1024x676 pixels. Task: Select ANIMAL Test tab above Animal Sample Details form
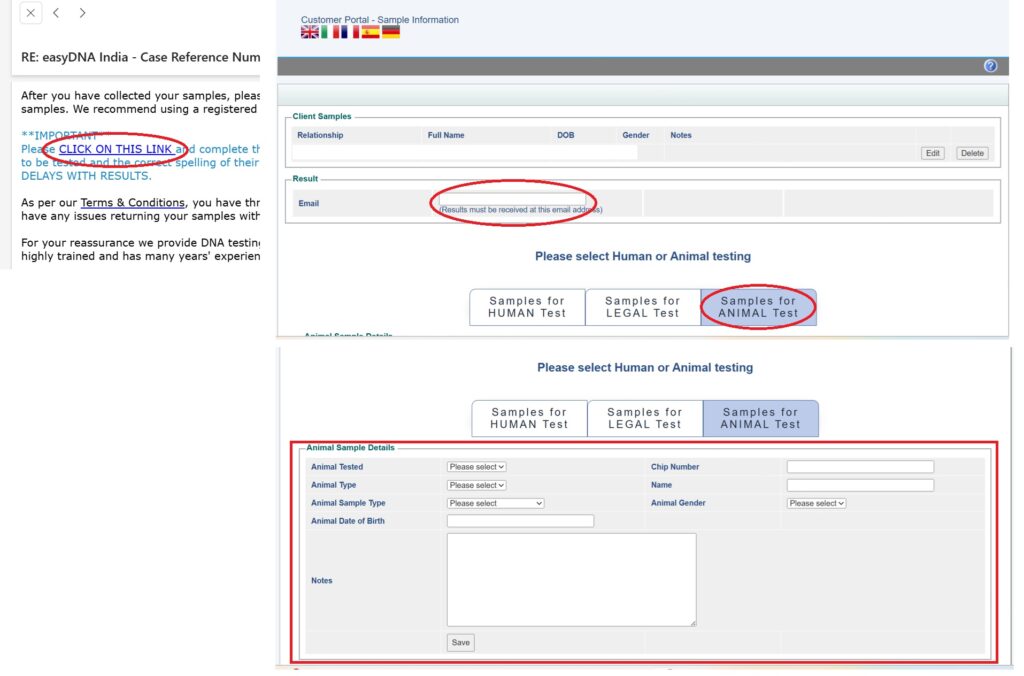click(x=760, y=418)
